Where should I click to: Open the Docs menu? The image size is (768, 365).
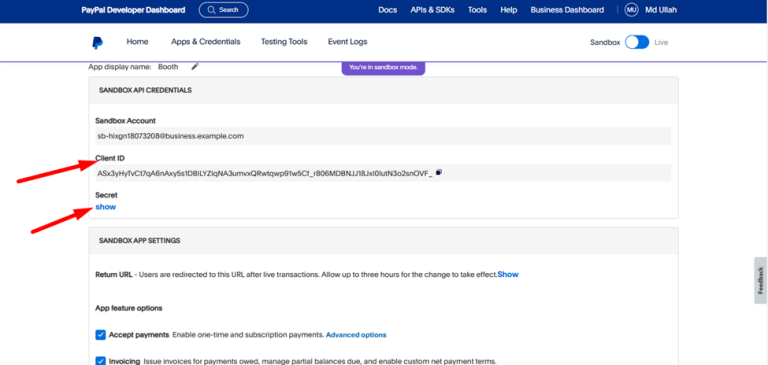click(387, 10)
